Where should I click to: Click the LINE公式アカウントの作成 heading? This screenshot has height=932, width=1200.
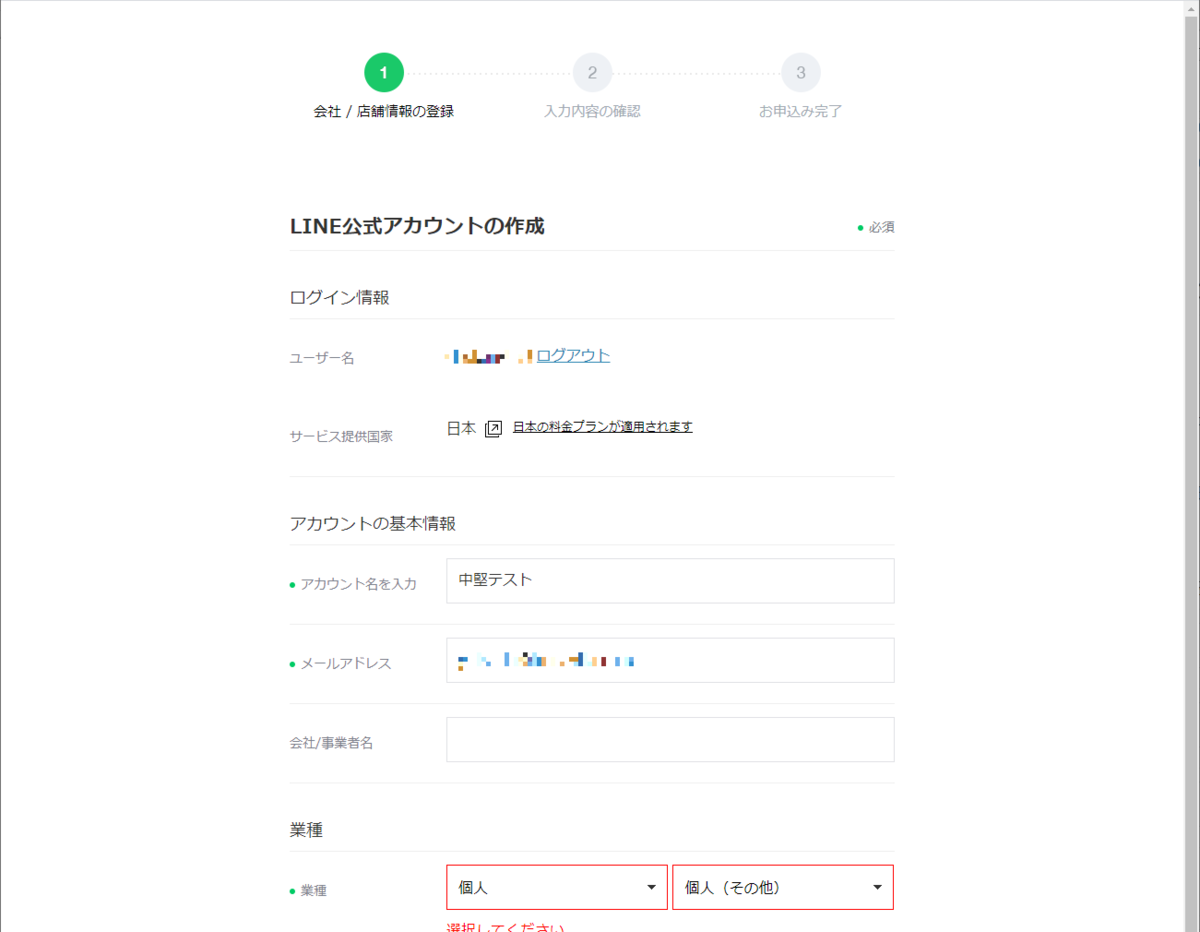click(x=417, y=226)
